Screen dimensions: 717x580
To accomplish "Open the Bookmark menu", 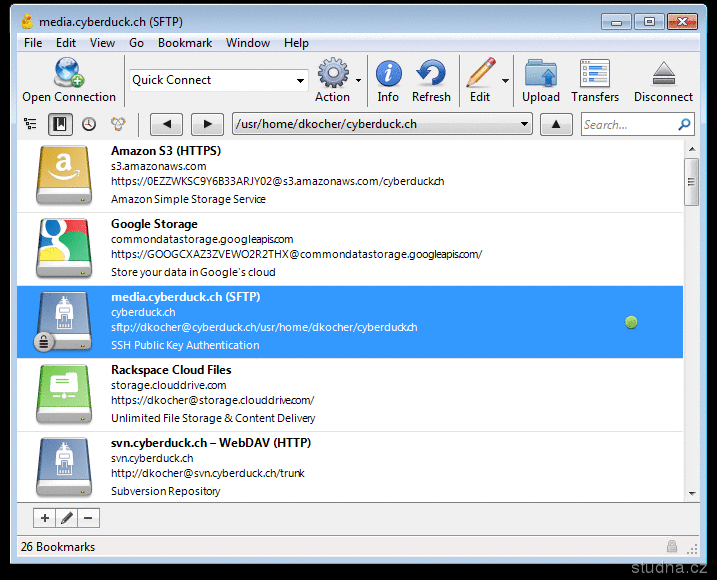I will click(x=185, y=43).
